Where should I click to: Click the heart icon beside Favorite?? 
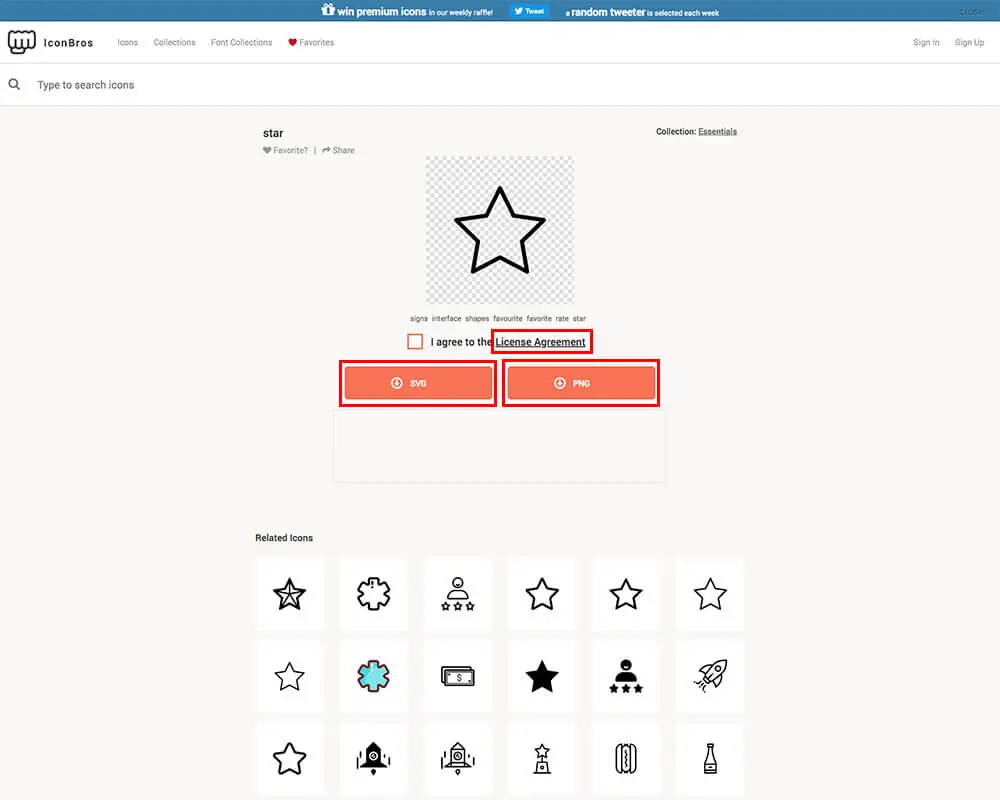[267, 151]
